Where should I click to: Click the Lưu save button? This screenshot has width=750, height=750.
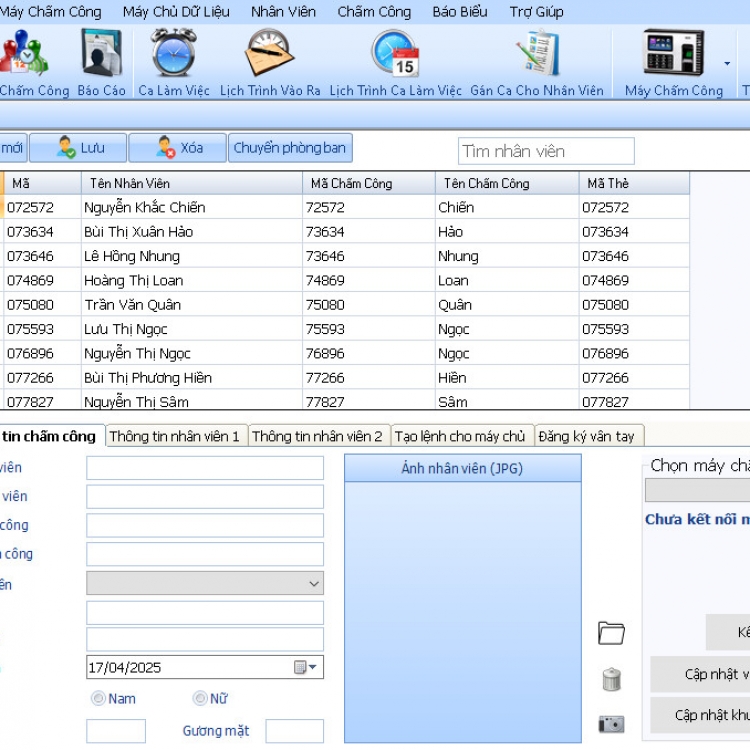[79, 148]
